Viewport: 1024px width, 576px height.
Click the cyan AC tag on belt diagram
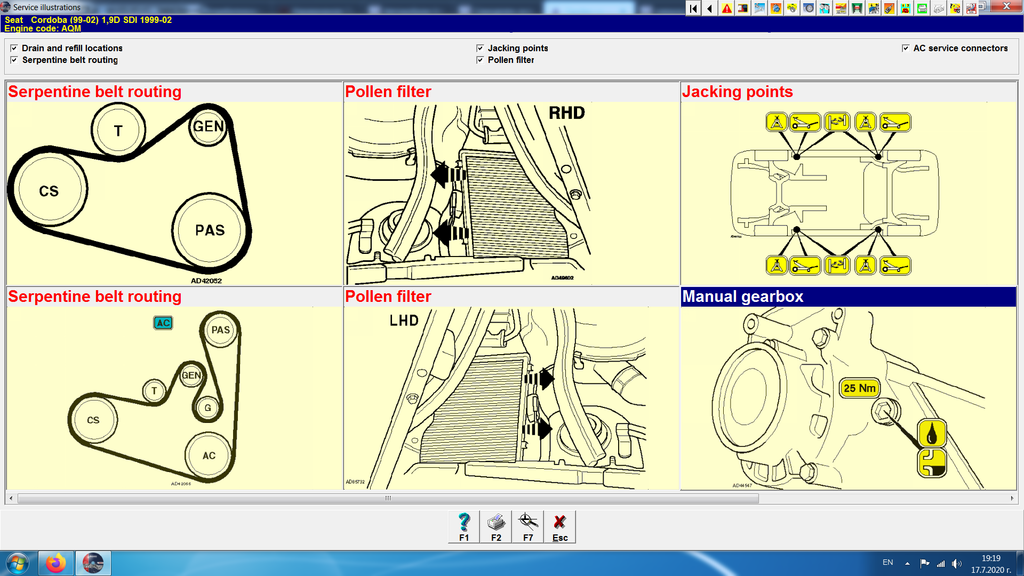click(x=163, y=323)
